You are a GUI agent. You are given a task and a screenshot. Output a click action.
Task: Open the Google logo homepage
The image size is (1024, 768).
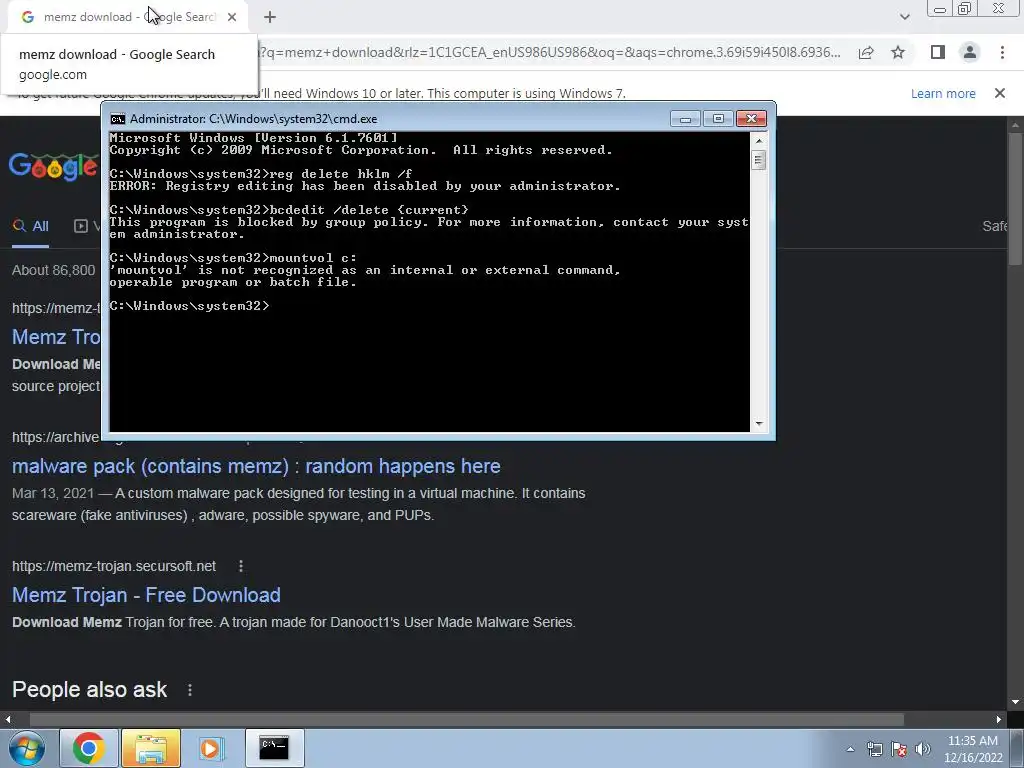tap(53, 168)
